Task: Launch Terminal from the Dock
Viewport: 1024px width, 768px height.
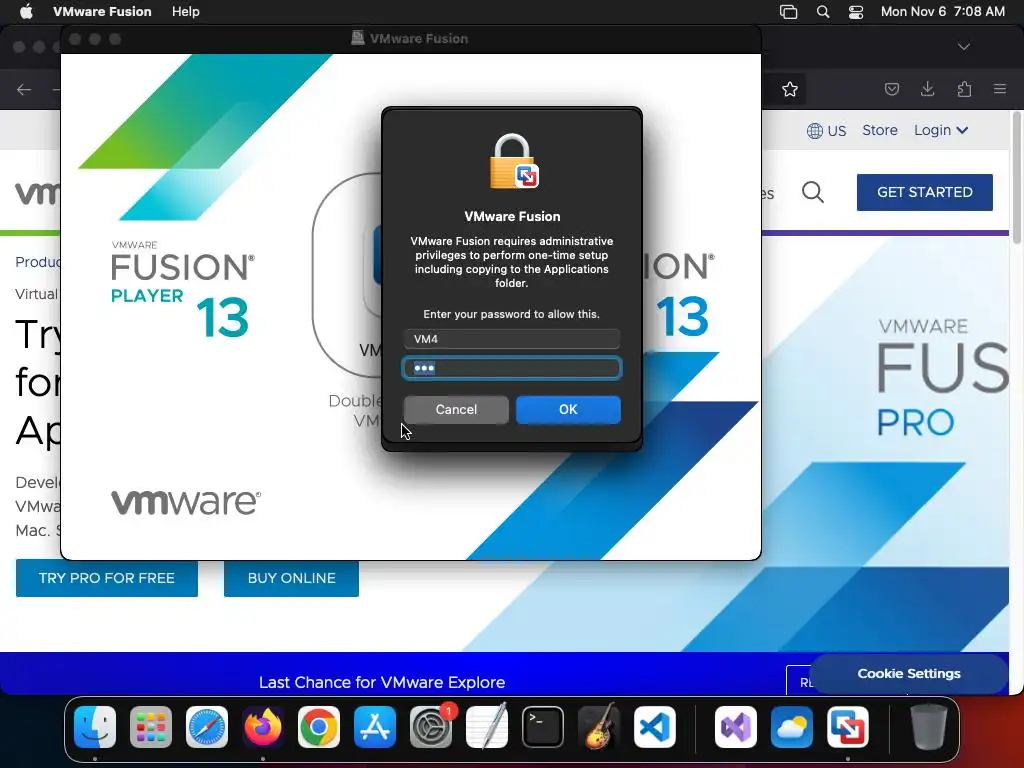Action: pos(543,727)
